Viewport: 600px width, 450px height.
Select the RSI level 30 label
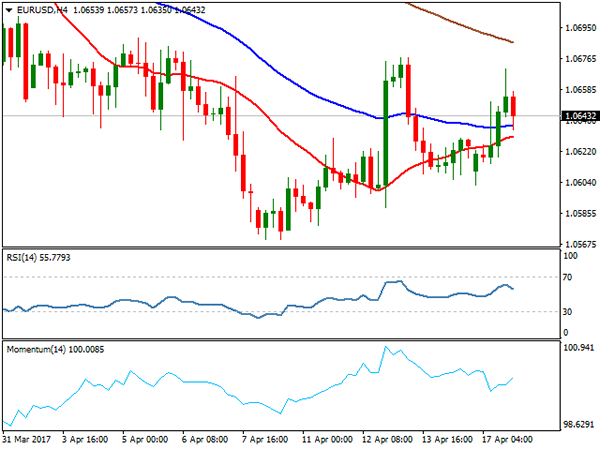point(567,312)
